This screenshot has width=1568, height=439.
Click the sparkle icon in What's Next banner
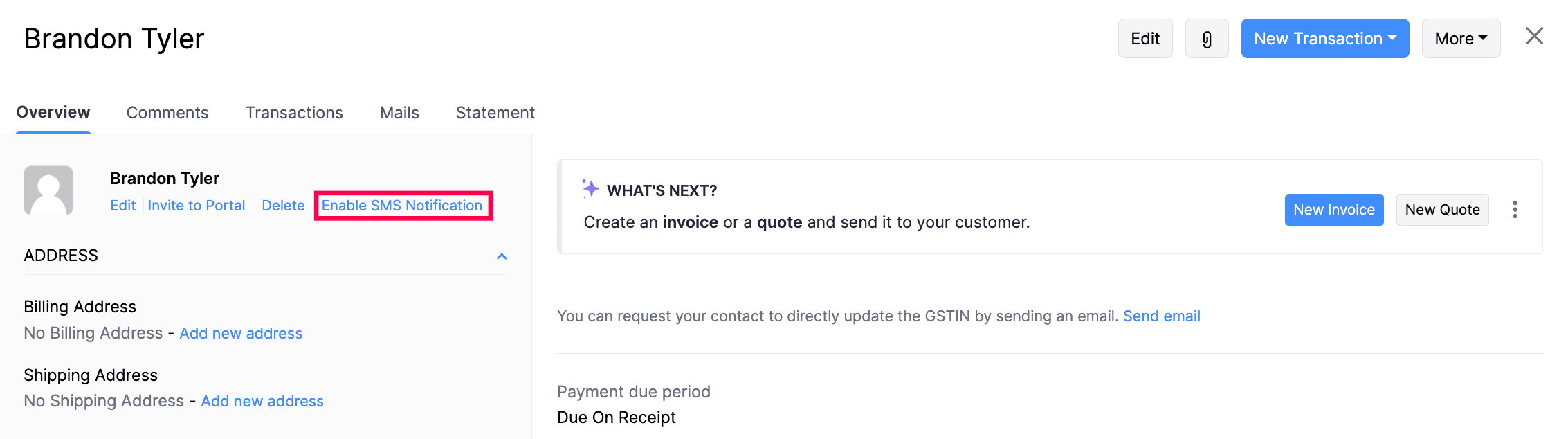click(589, 188)
